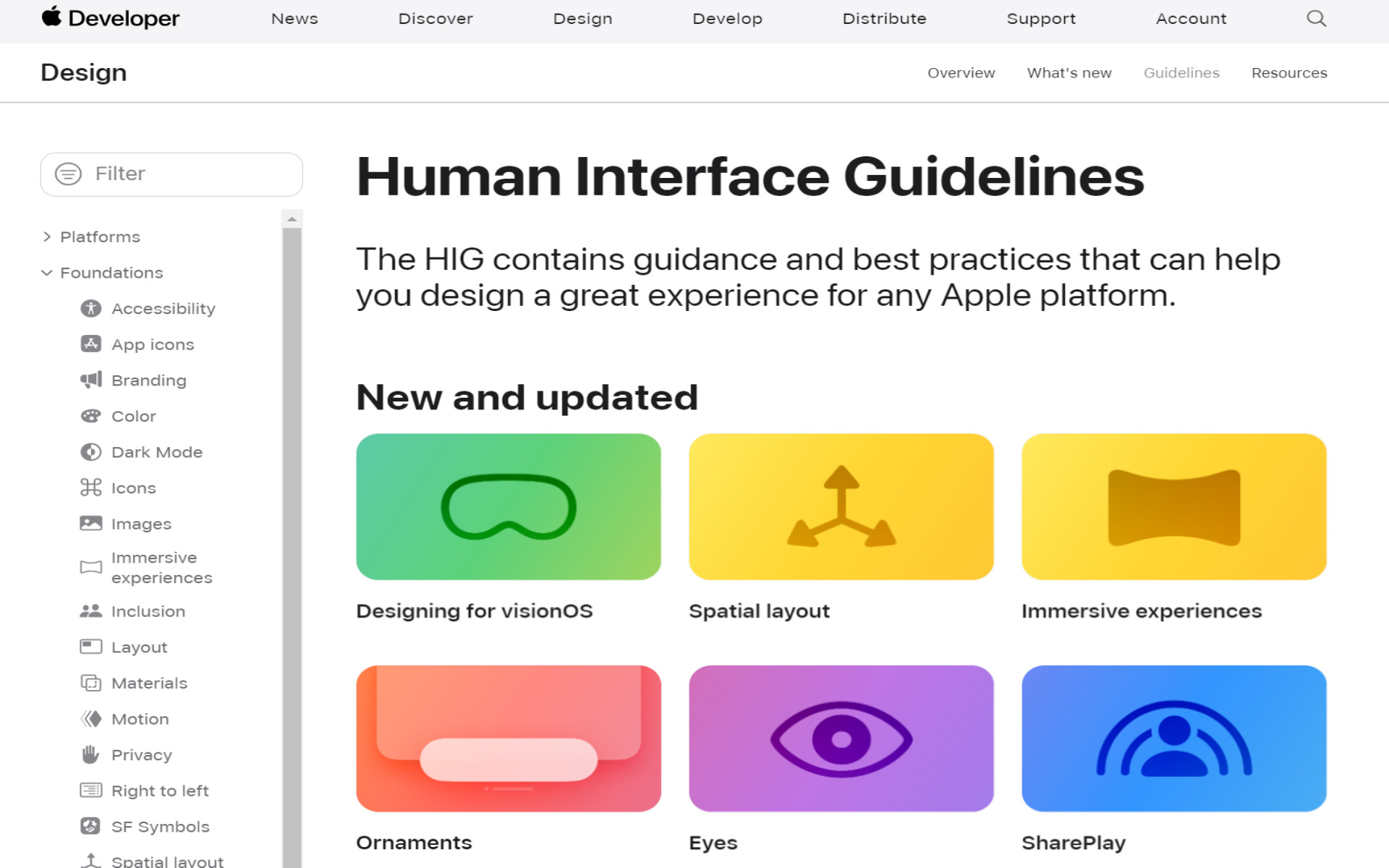Open the Immersive experiences card image

coord(1174,506)
